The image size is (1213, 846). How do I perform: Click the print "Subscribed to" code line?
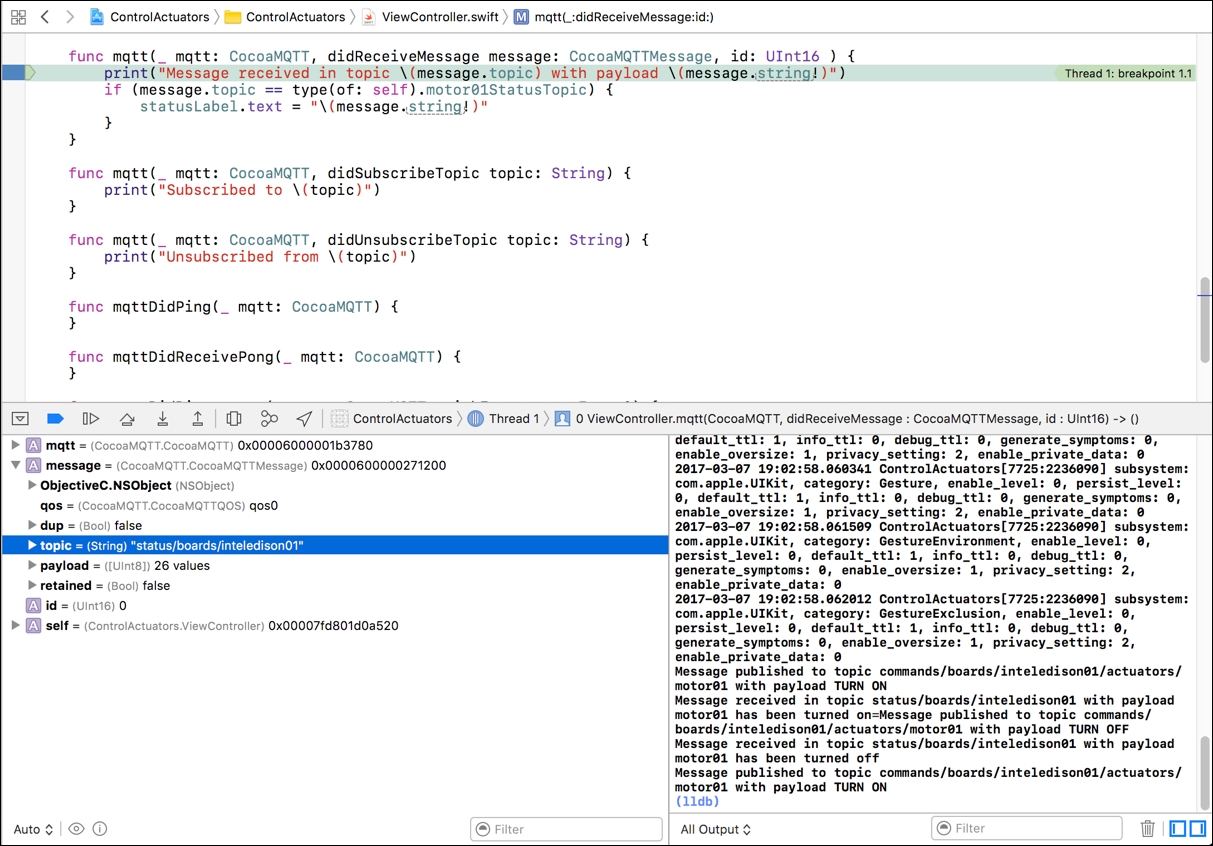(242, 190)
